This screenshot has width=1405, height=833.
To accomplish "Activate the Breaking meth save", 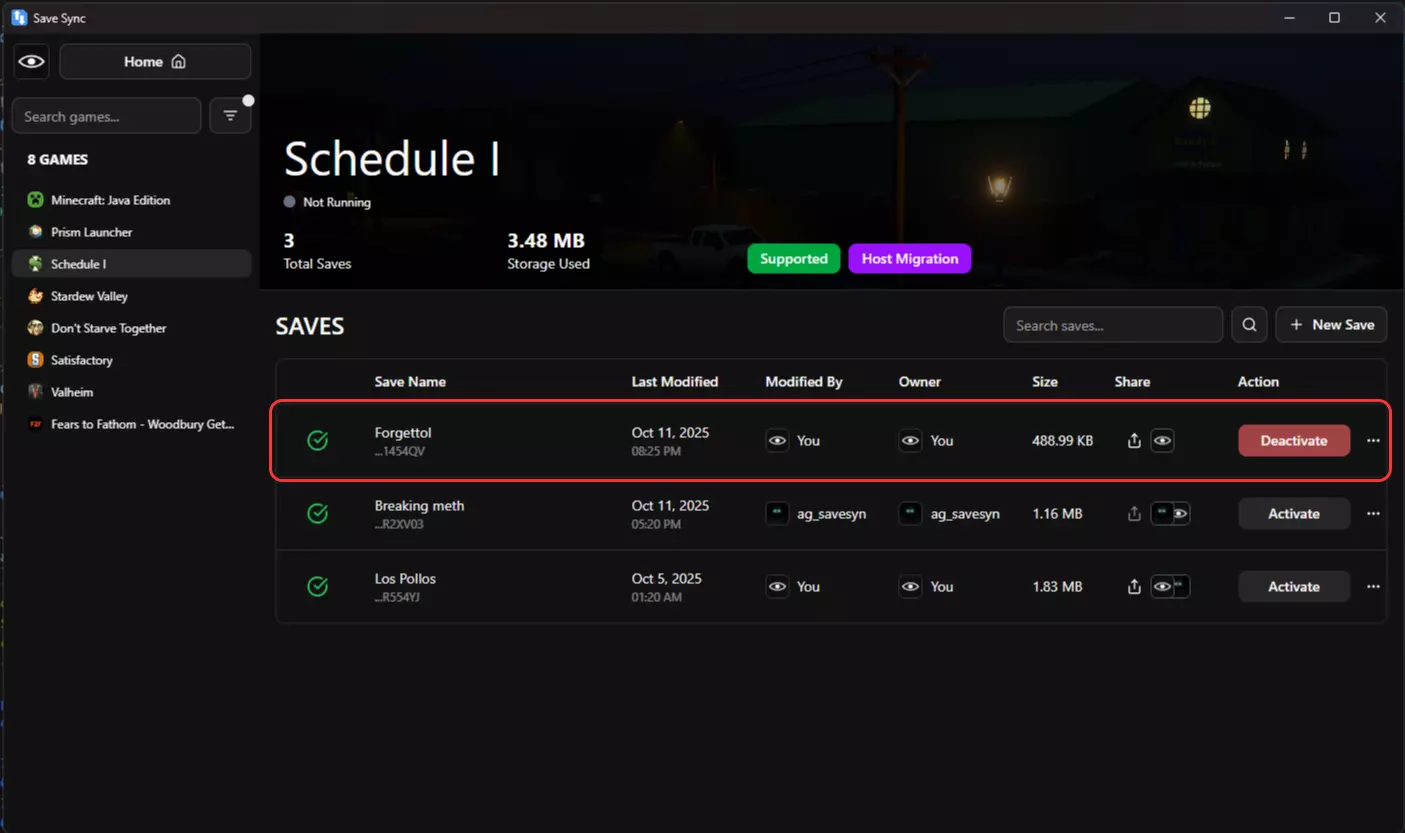I will [1293, 514].
